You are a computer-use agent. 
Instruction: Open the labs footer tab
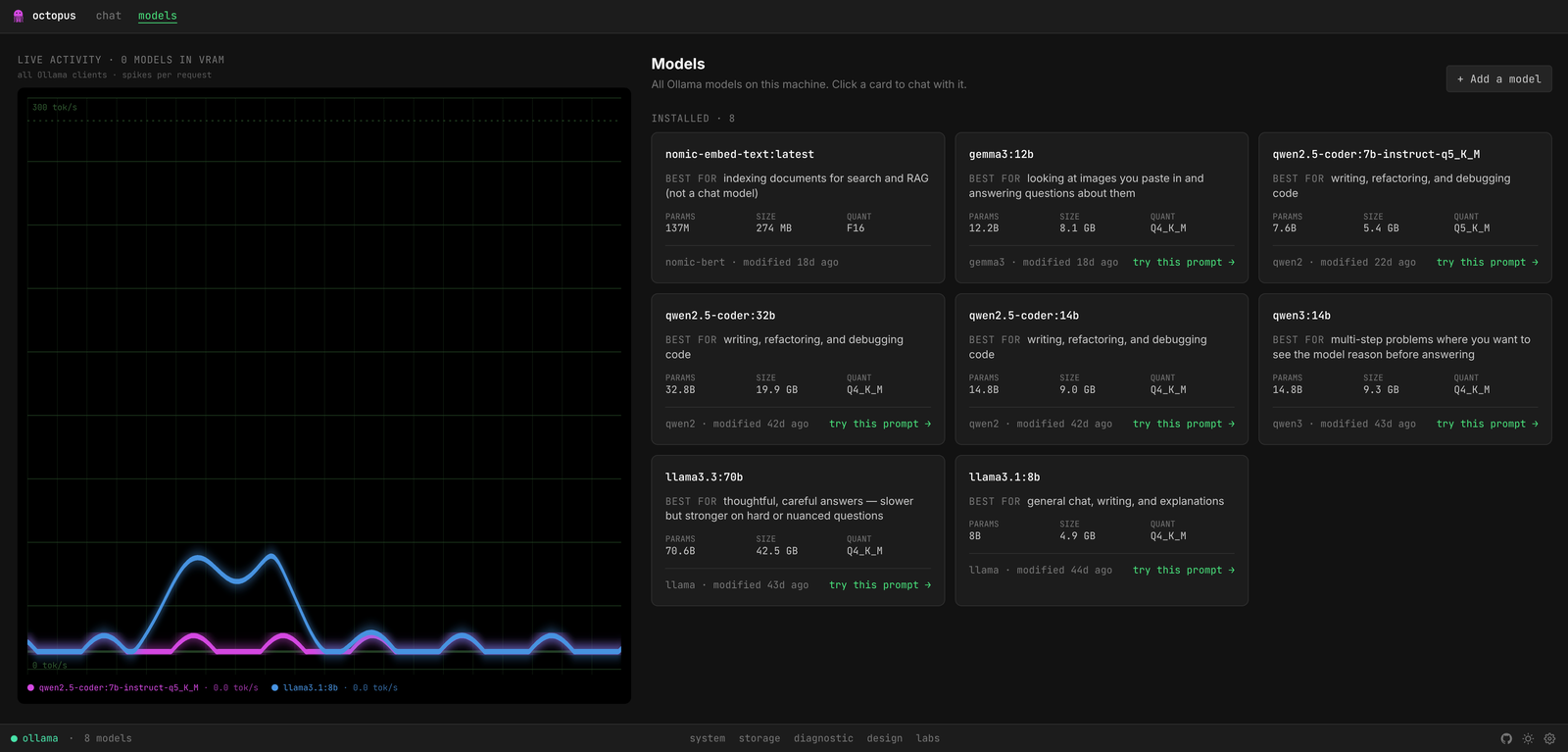click(x=928, y=738)
